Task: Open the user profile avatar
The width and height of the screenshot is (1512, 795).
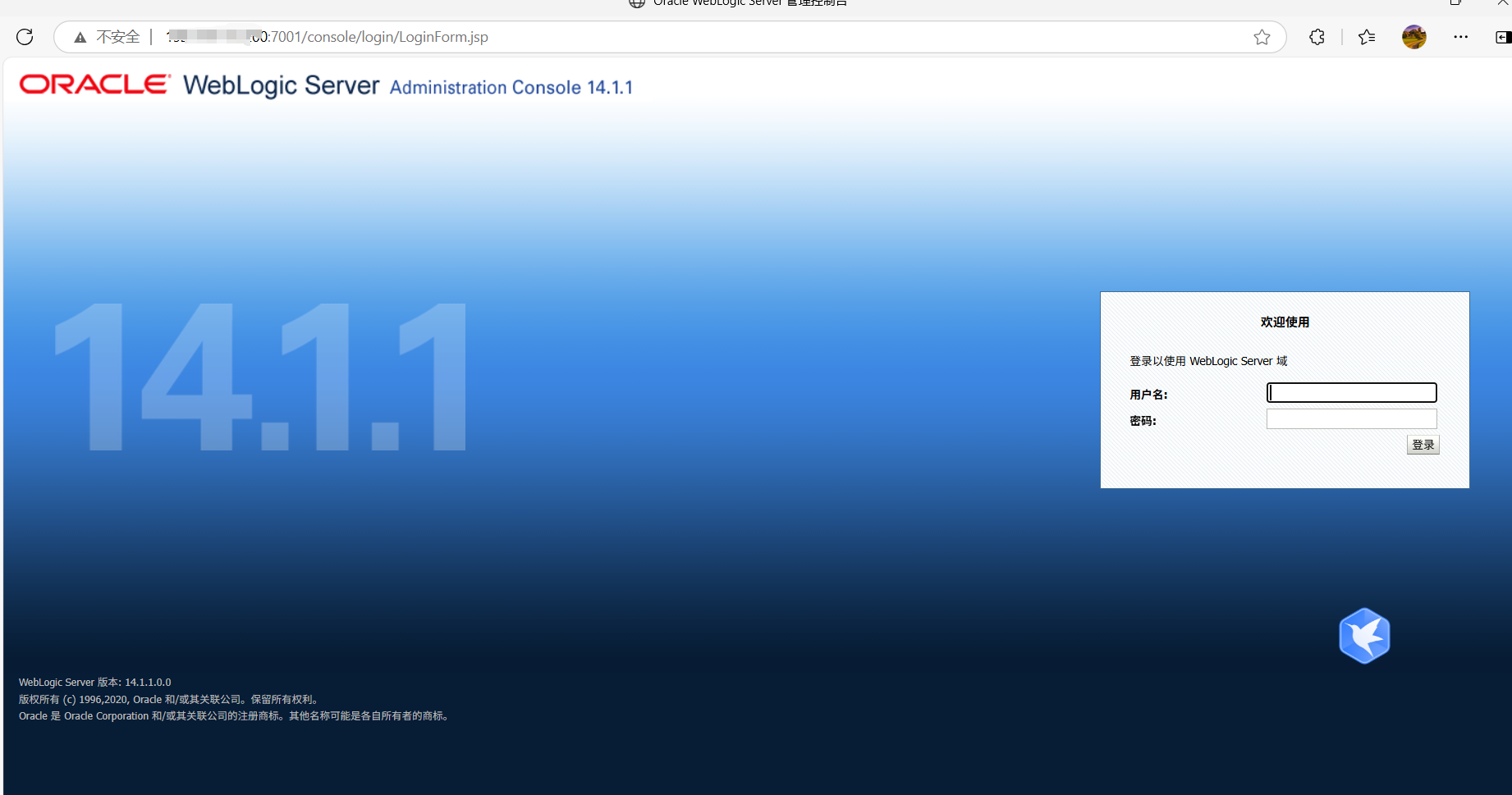Action: click(x=1413, y=37)
